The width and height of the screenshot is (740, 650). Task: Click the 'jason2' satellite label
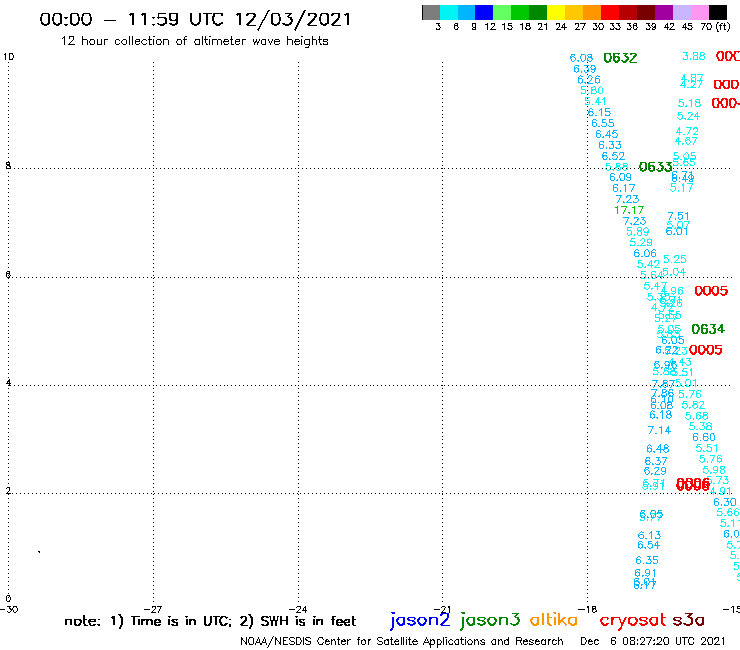click(x=420, y=620)
